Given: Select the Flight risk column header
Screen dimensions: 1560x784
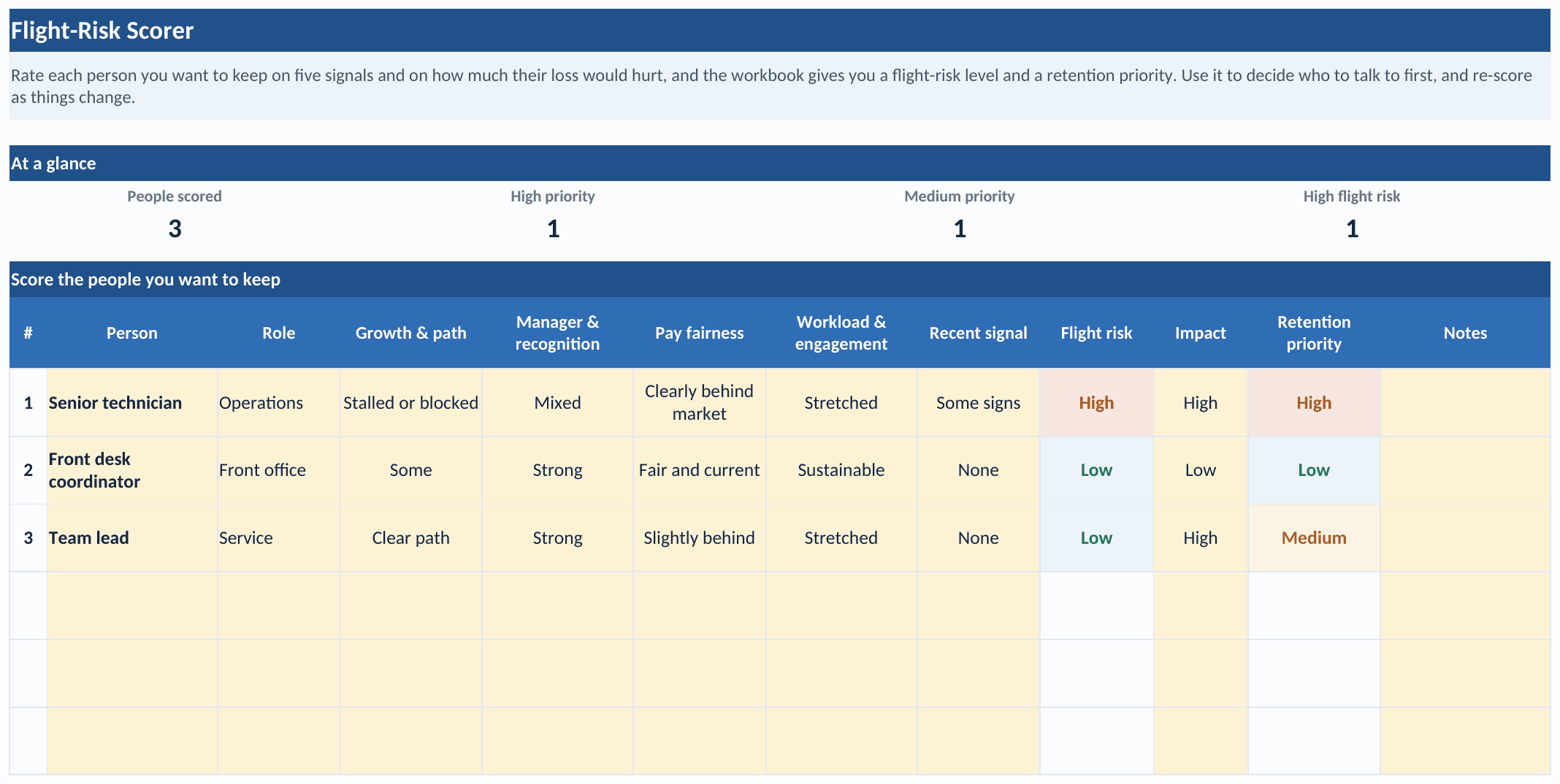Looking at the screenshot, I should pos(1097,333).
